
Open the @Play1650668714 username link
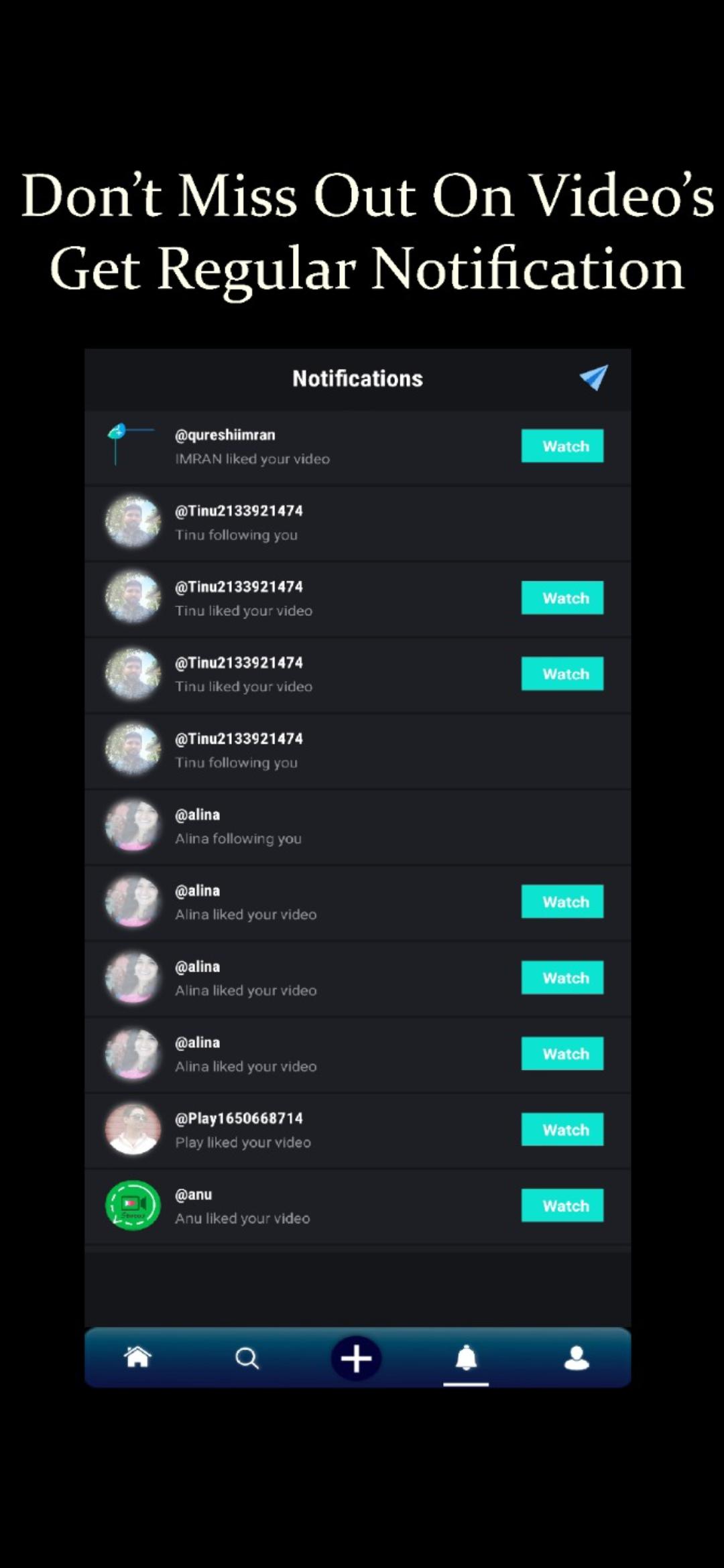click(239, 1118)
